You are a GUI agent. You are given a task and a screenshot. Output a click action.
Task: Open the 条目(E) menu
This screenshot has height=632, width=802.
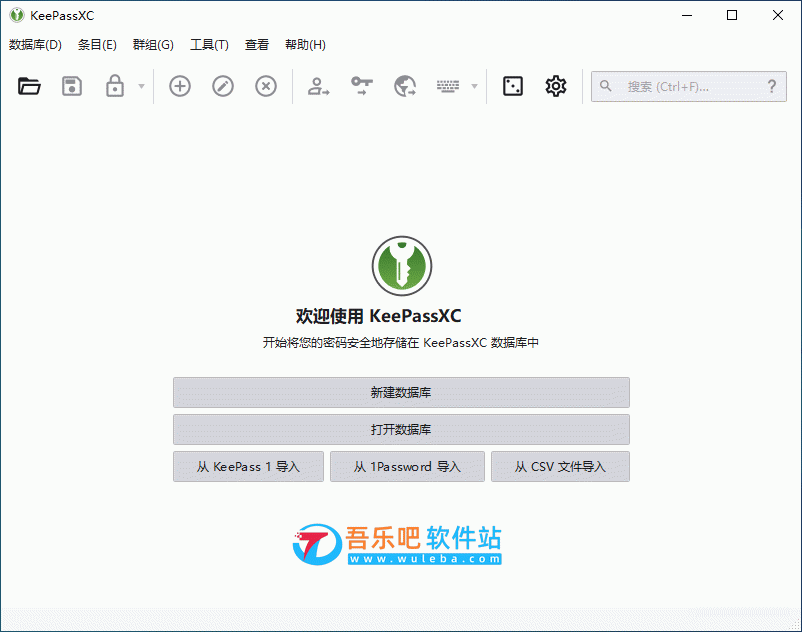point(97,45)
